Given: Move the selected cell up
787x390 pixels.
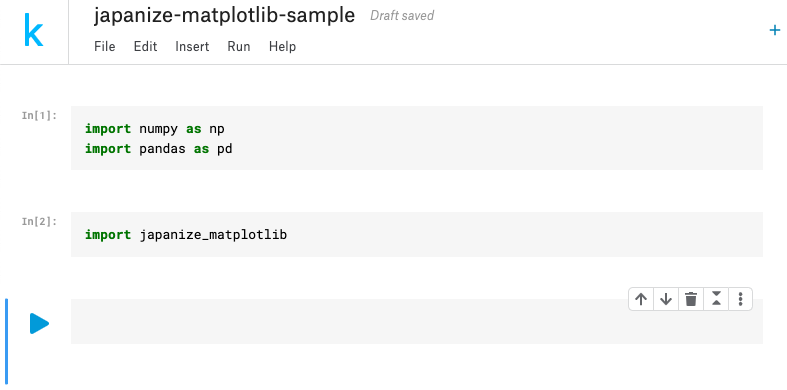Looking at the screenshot, I should (640, 299).
